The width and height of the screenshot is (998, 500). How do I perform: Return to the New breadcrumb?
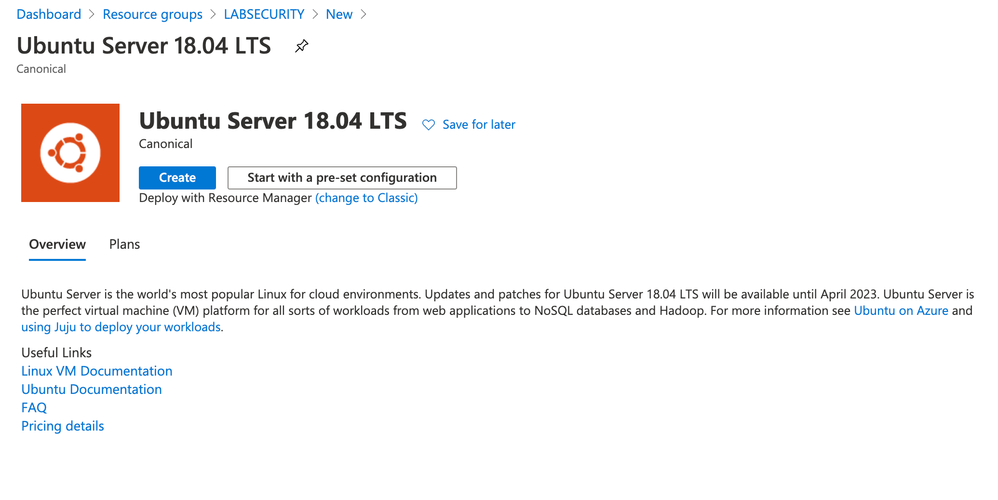[x=339, y=14]
